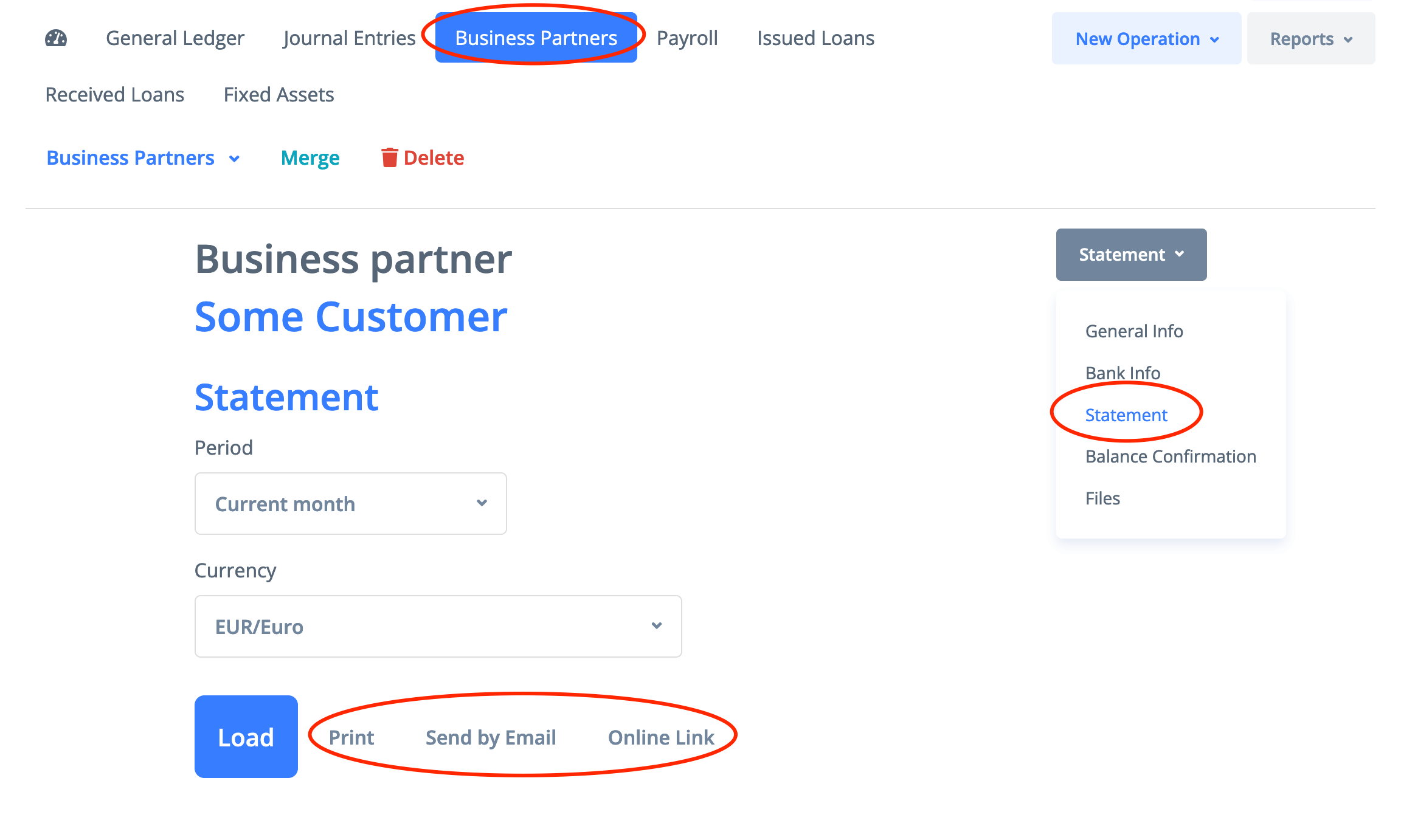The image size is (1401, 840).
Task: Go to Fixed Assets
Action: point(278,95)
